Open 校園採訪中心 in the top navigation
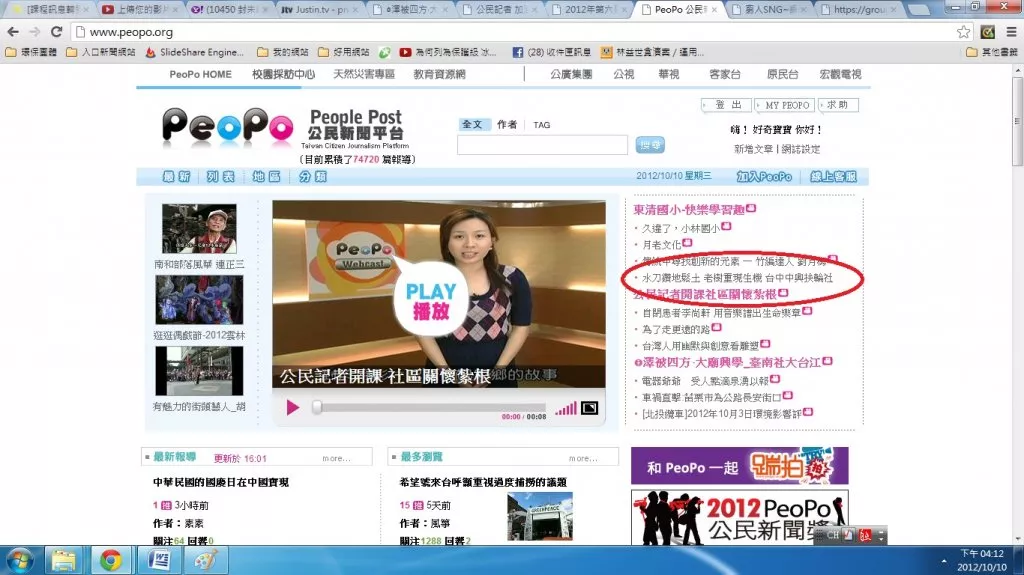 (283, 74)
